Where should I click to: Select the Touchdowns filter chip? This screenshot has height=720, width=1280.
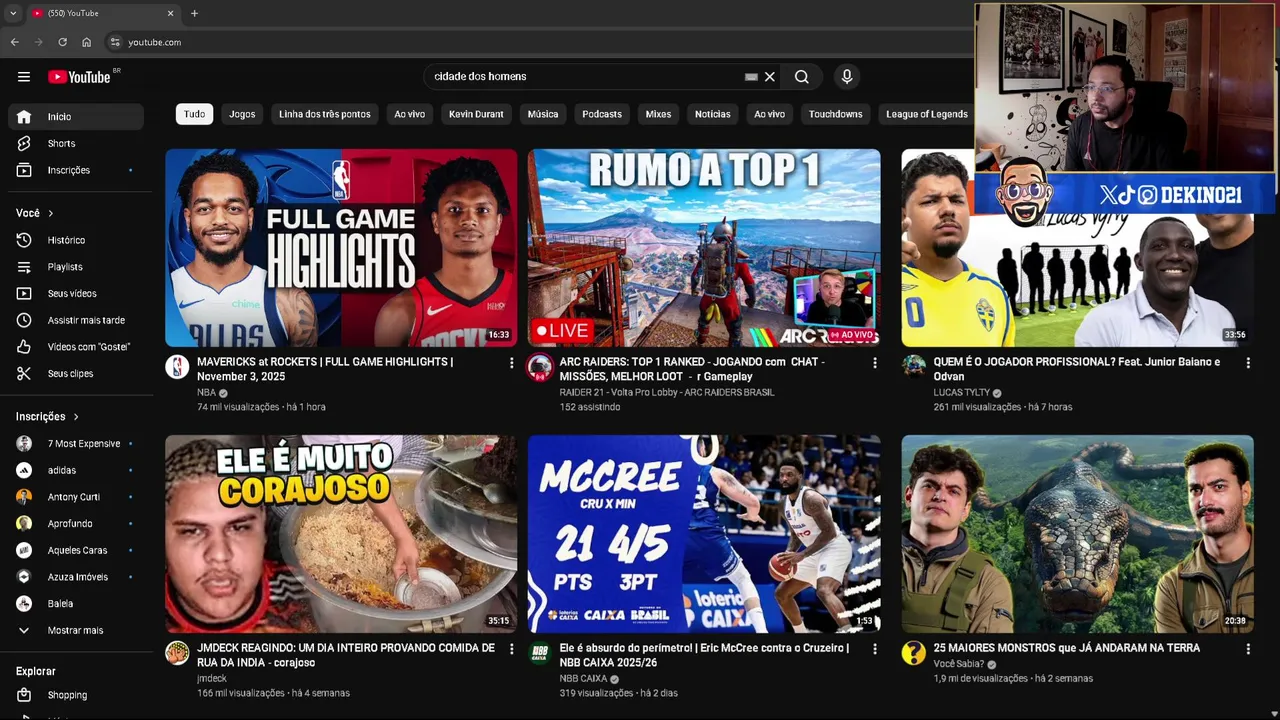(x=836, y=114)
